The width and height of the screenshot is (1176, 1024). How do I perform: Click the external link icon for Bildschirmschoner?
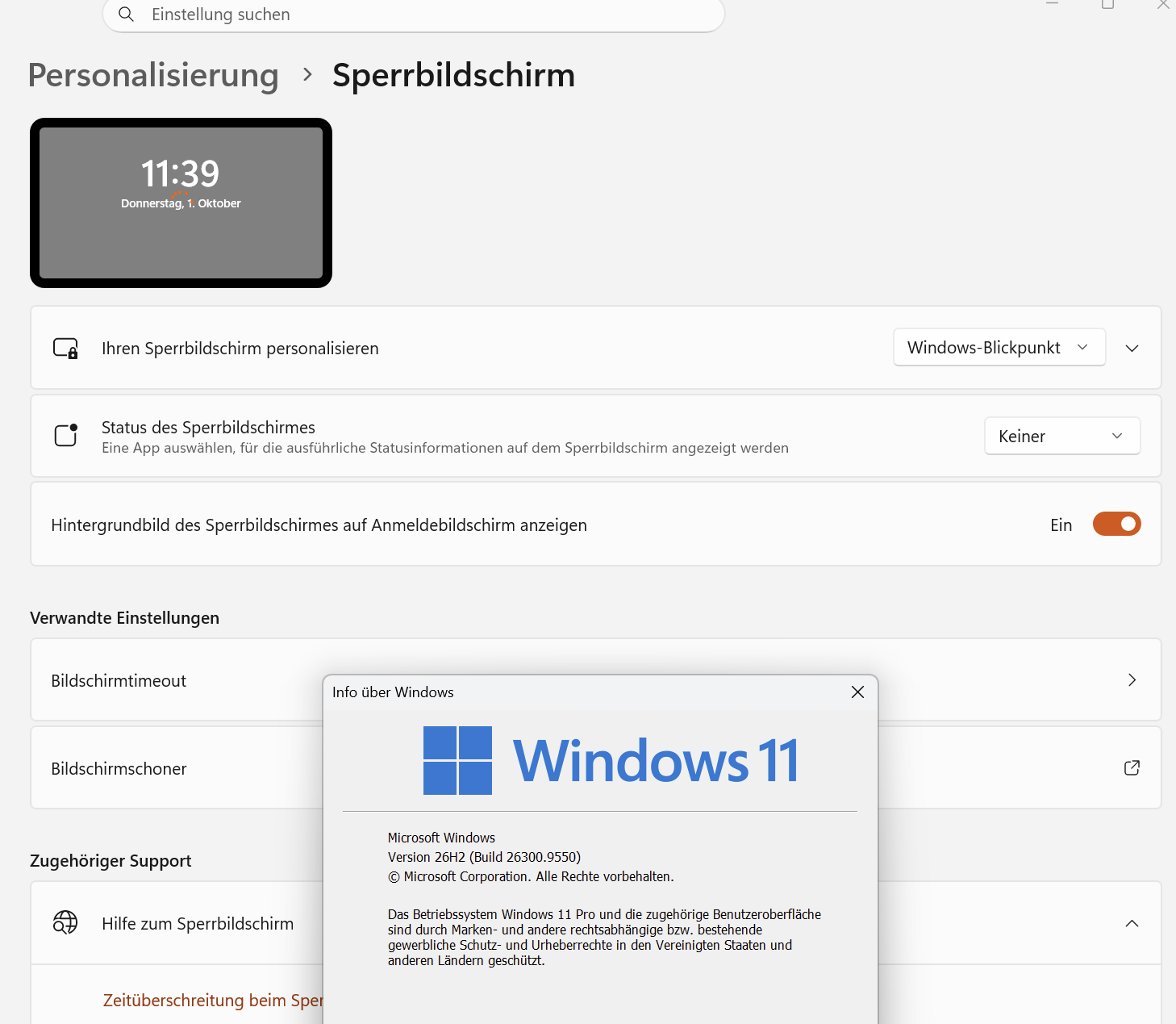click(x=1132, y=767)
